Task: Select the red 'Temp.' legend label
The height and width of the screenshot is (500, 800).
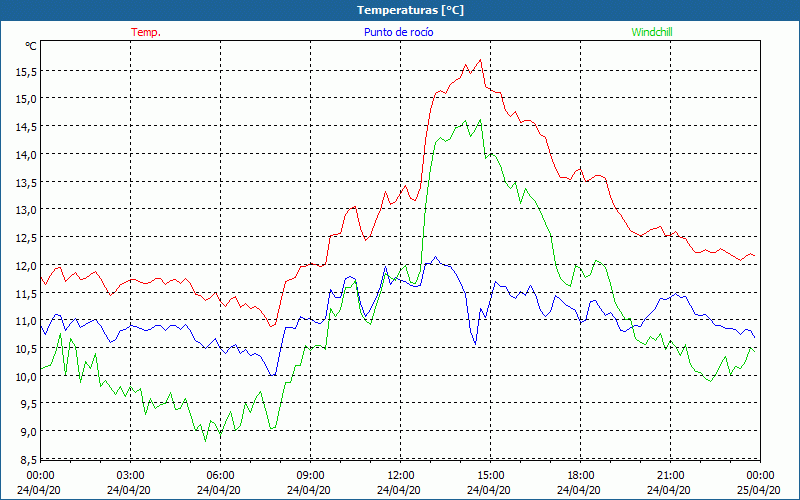Action: (x=146, y=32)
